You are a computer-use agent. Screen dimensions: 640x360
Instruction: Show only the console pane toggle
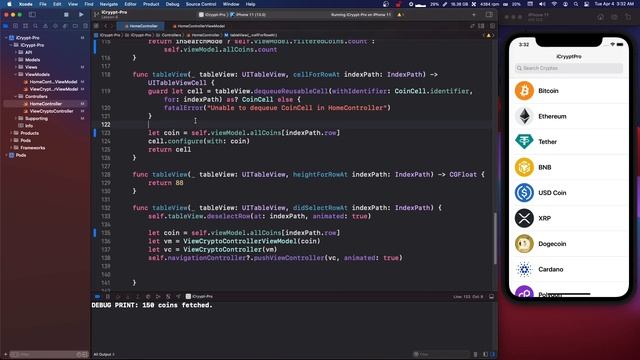pyautogui.click(x=493, y=354)
